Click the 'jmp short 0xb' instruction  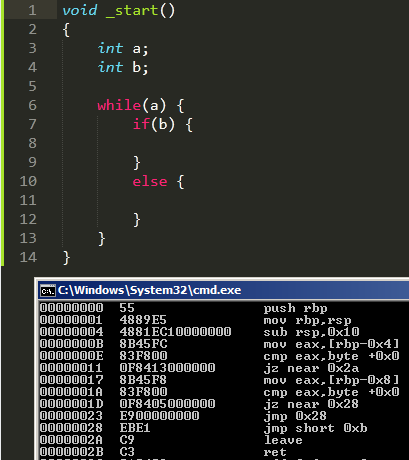(x=315, y=428)
